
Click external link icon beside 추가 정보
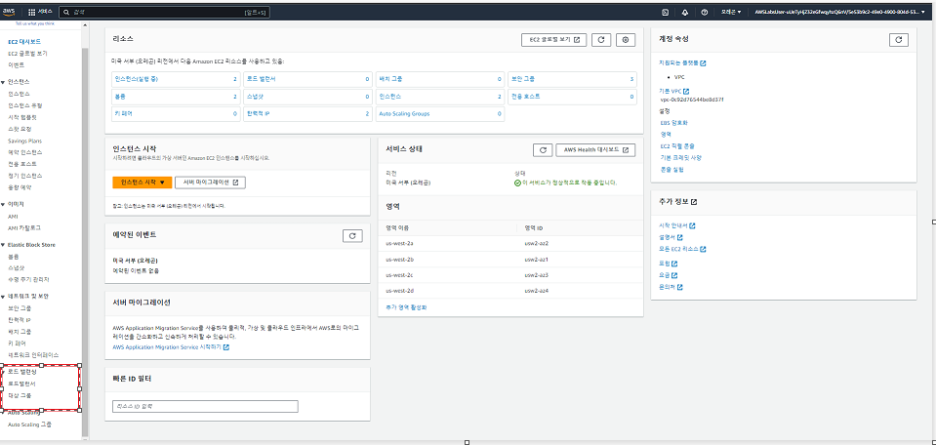(x=694, y=202)
